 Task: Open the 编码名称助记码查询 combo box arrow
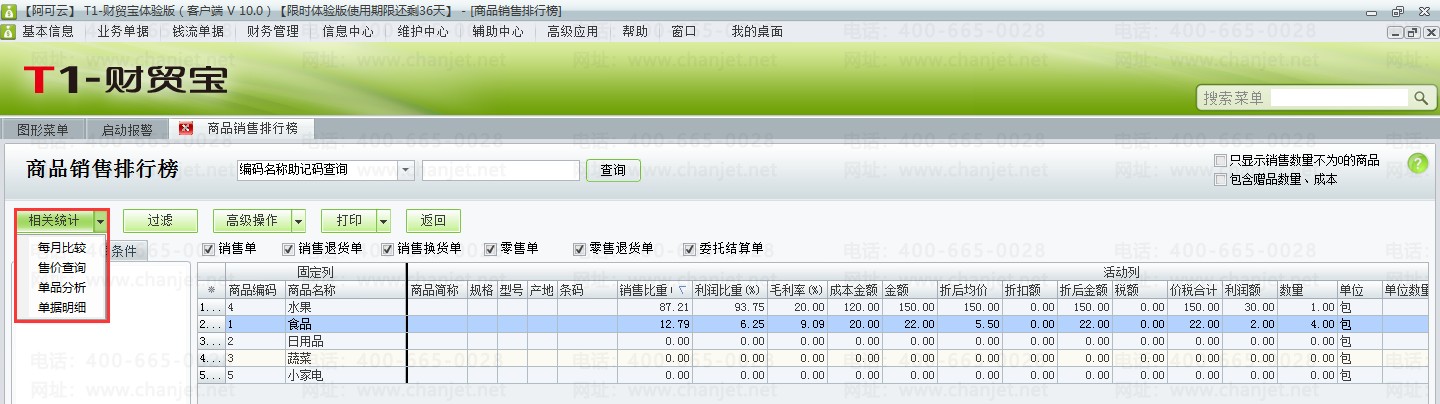tap(405, 170)
